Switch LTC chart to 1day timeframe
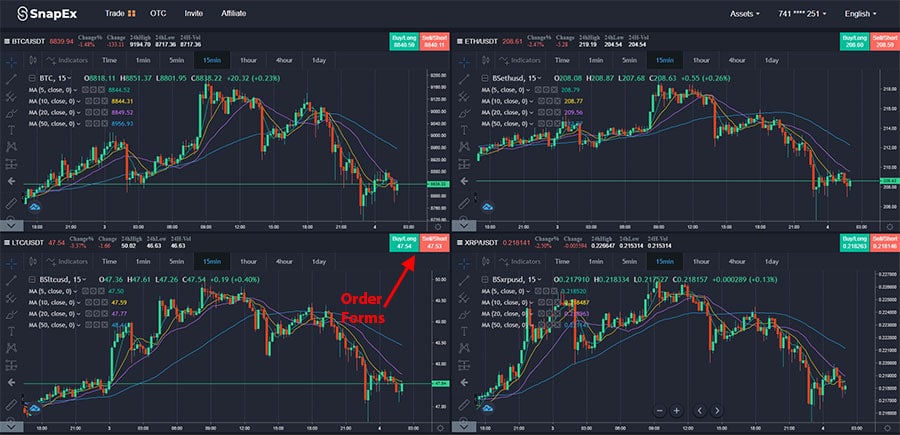The width and height of the screenshot is (900, 435). point(319,261)
